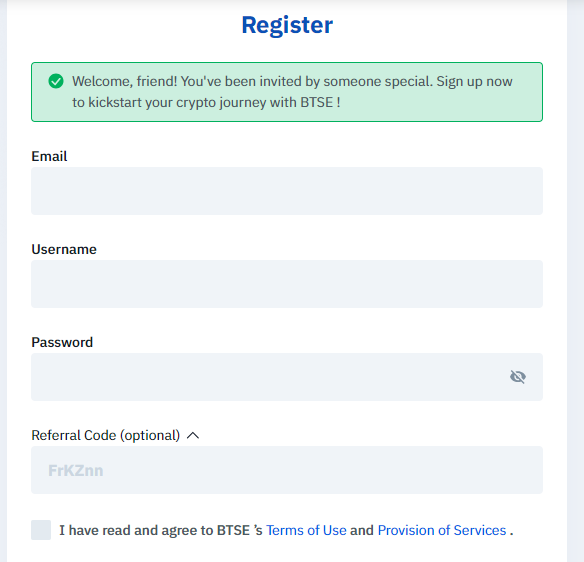Focus the Username input field

[x=287, y=284]
